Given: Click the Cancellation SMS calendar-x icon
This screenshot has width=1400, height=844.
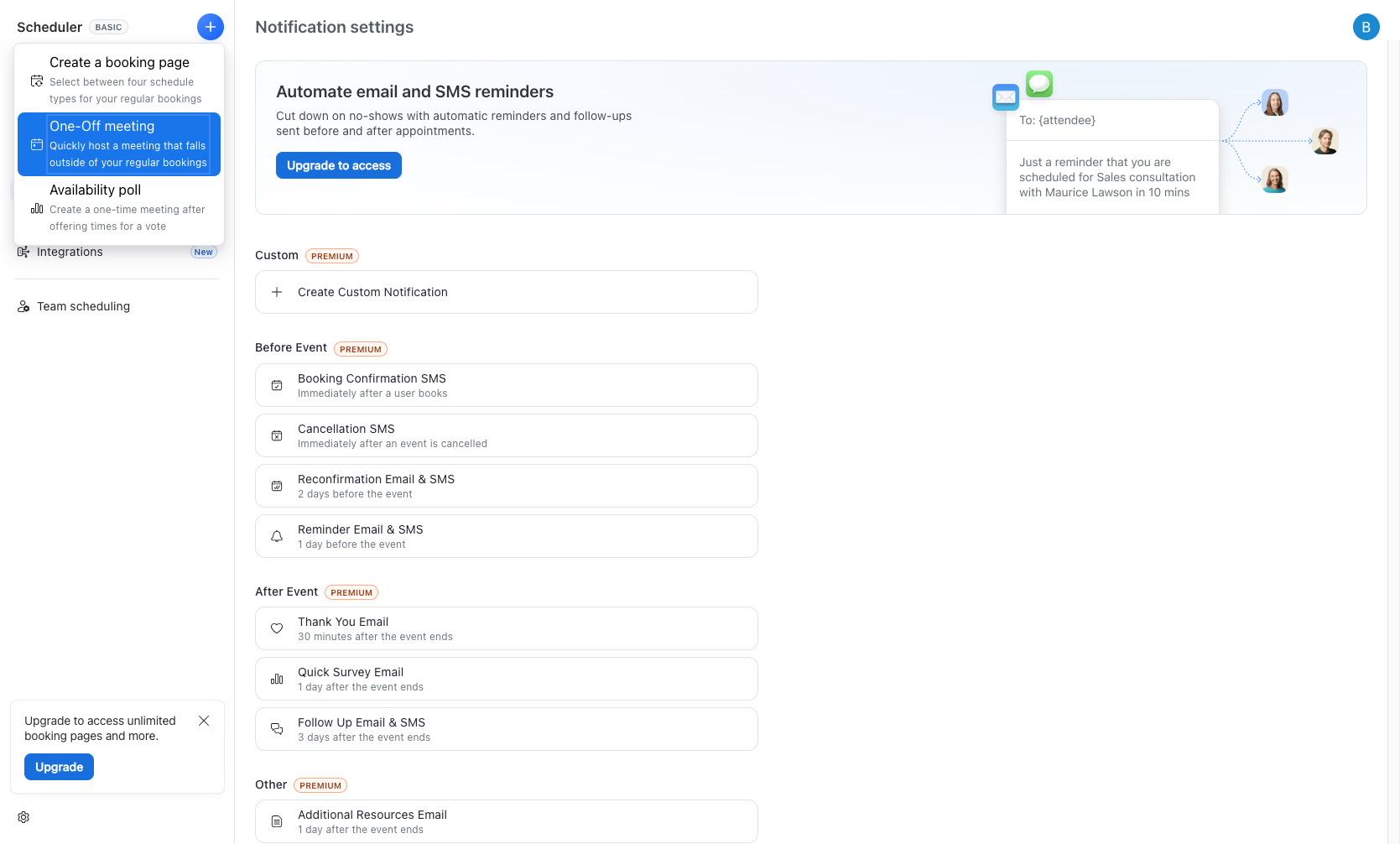Looking at the screenshot, I should click(277, 435).
